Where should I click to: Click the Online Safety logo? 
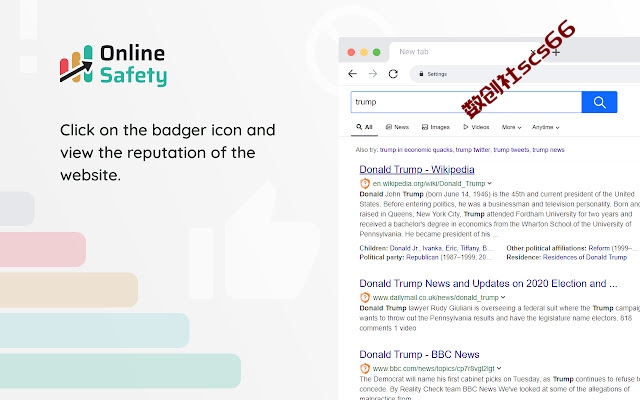pyautogui.click(x=113, y=65)
